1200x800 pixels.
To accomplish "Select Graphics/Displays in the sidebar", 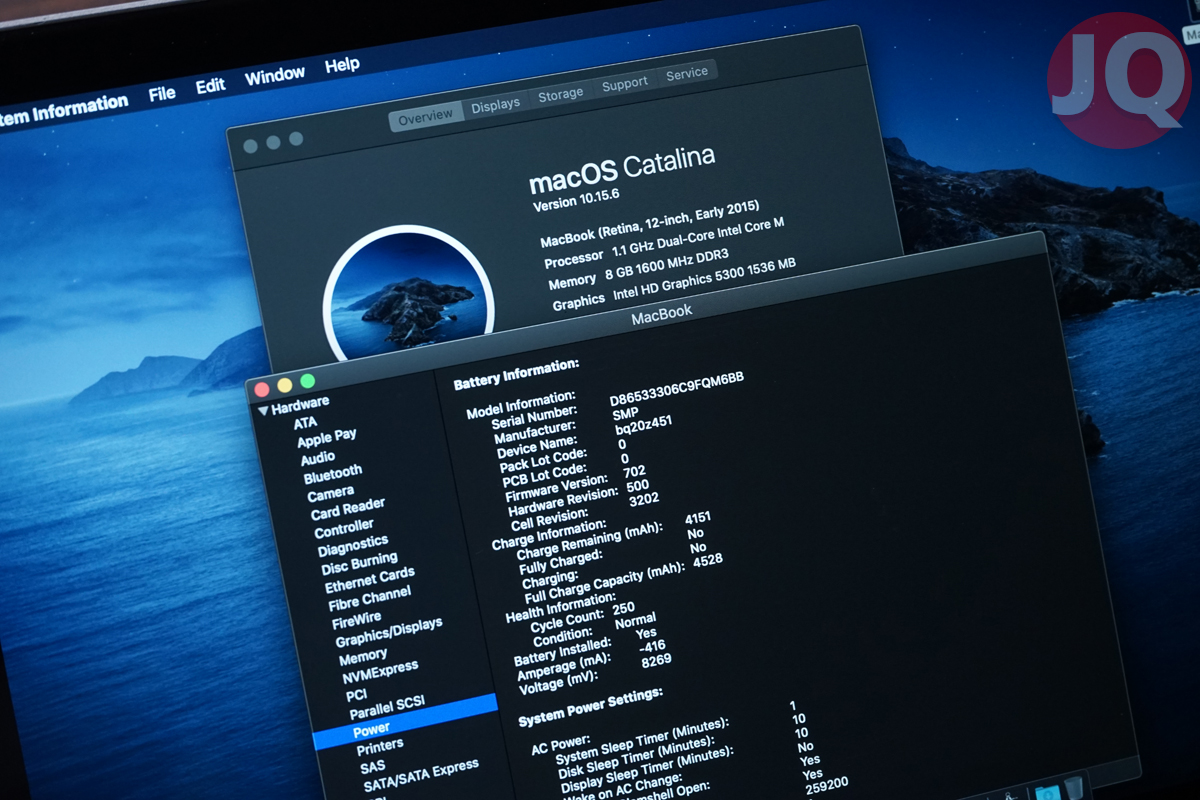I will 388,633.
